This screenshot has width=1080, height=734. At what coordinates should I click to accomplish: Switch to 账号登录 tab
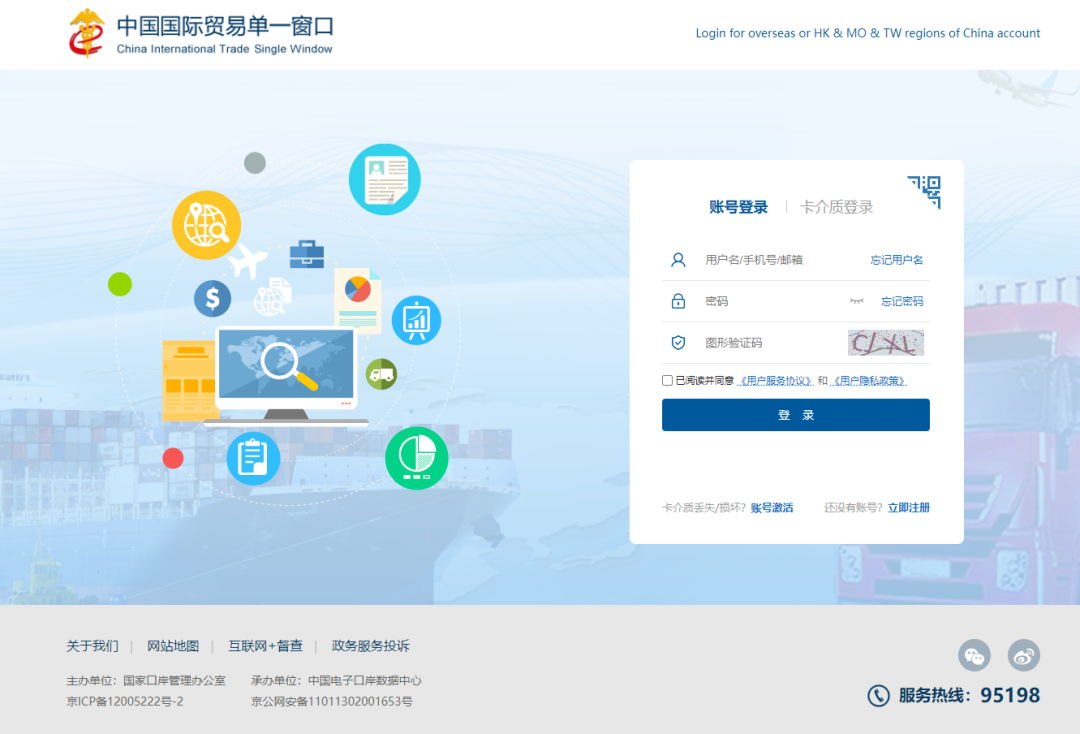(738, 207)
